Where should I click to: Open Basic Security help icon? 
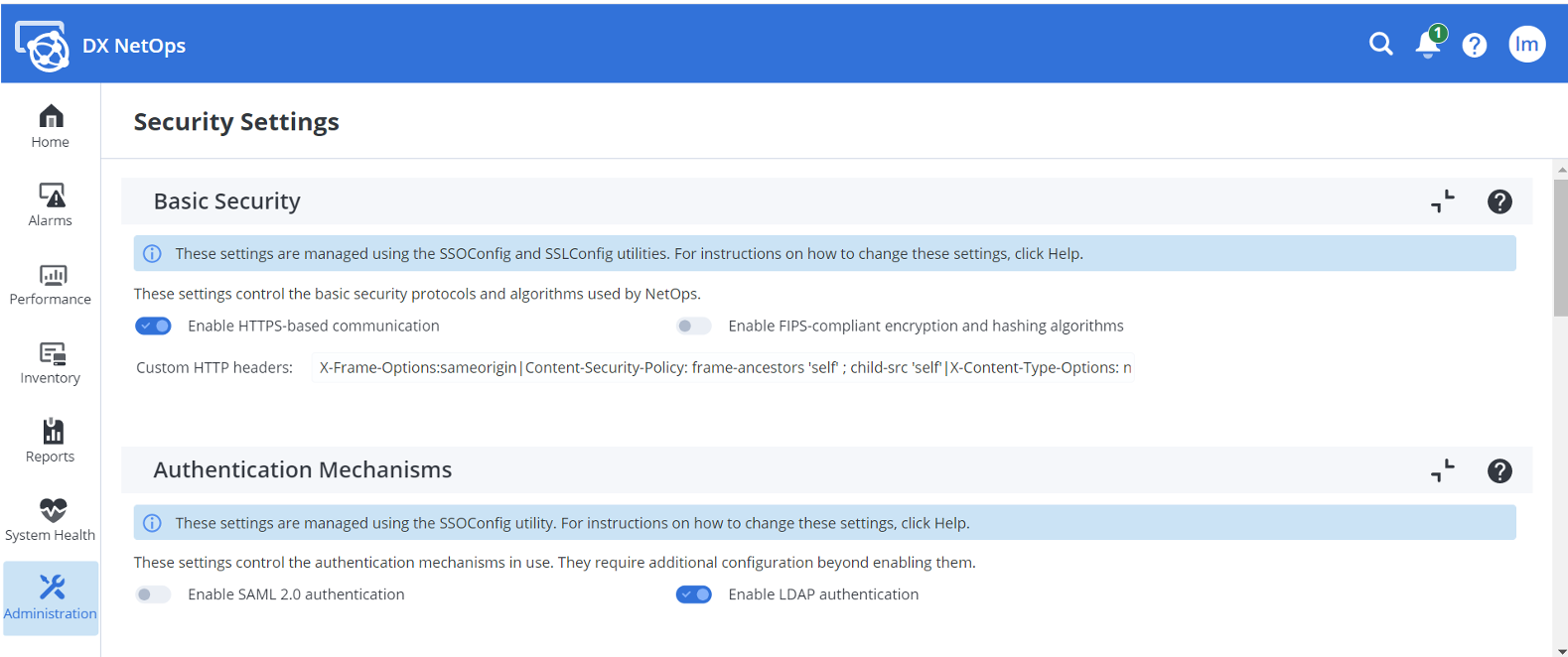click(x=1499, y=201)
